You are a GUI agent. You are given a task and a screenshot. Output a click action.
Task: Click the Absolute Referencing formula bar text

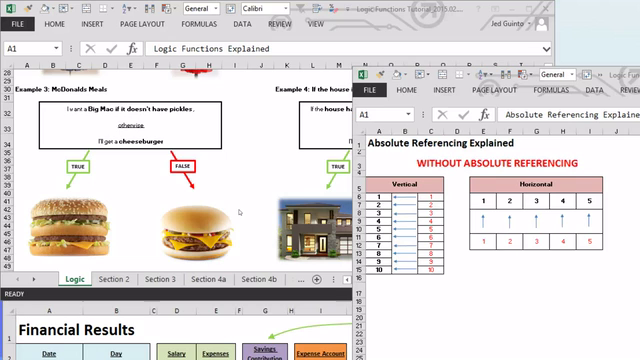572,115
